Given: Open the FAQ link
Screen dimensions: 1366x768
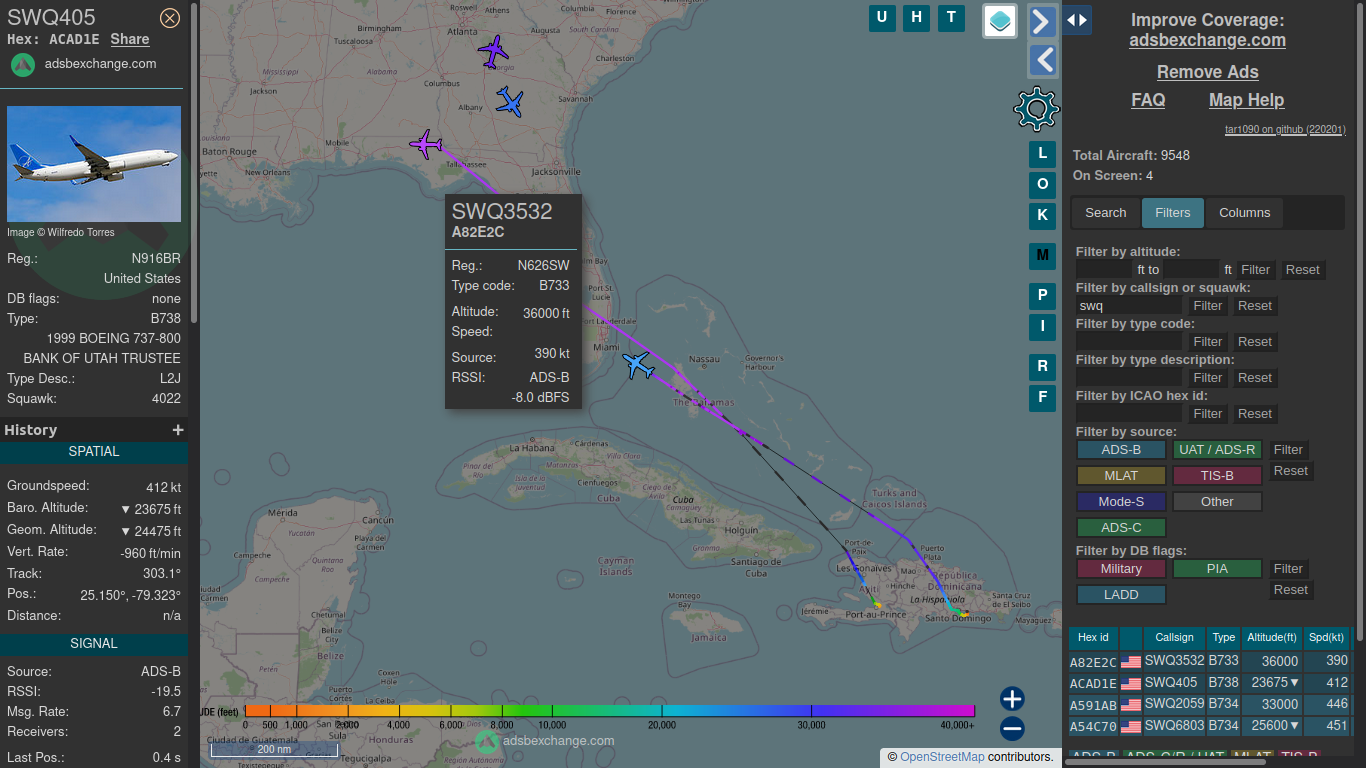Looking at the screenshot, I should point(1148,100).
